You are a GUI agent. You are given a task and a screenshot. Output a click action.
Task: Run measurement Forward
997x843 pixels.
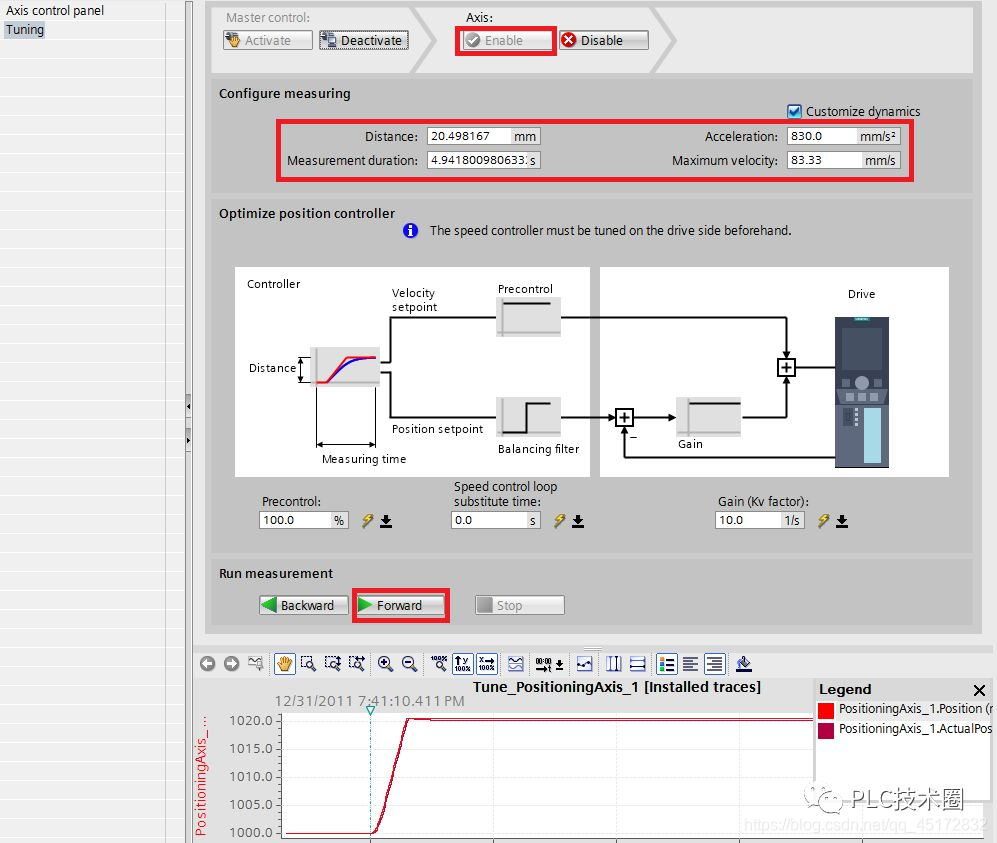point(401,605)
